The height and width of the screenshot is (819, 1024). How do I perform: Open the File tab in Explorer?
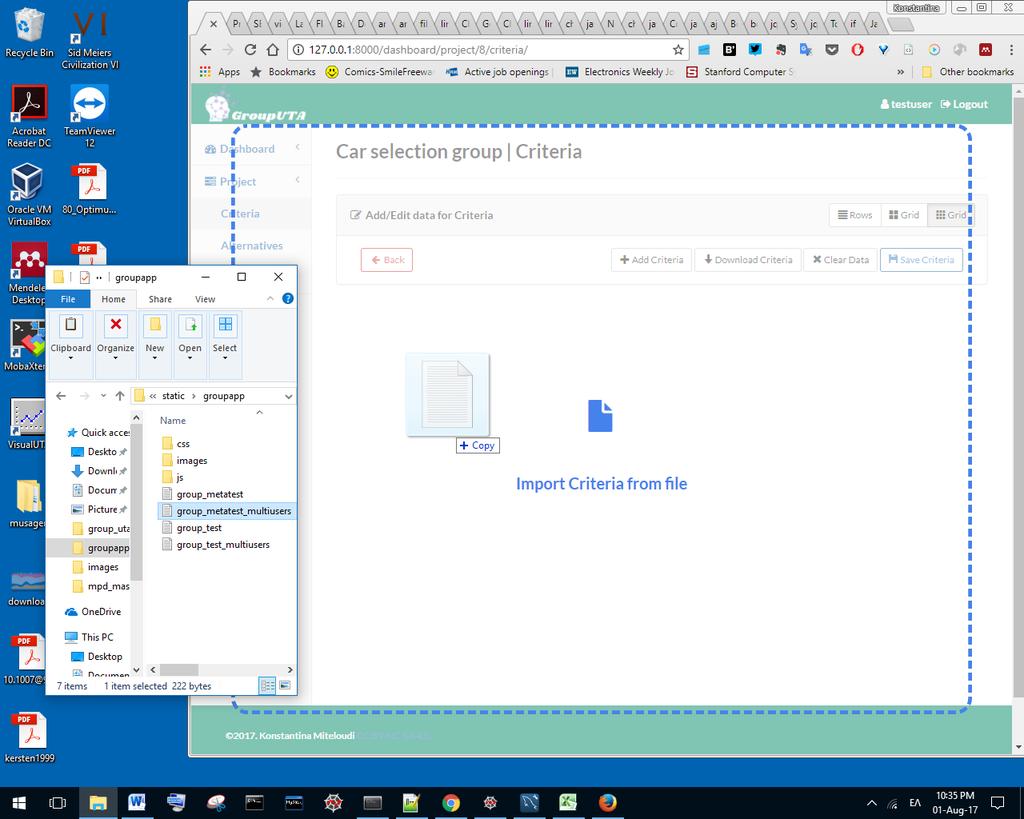click(68, 299)
